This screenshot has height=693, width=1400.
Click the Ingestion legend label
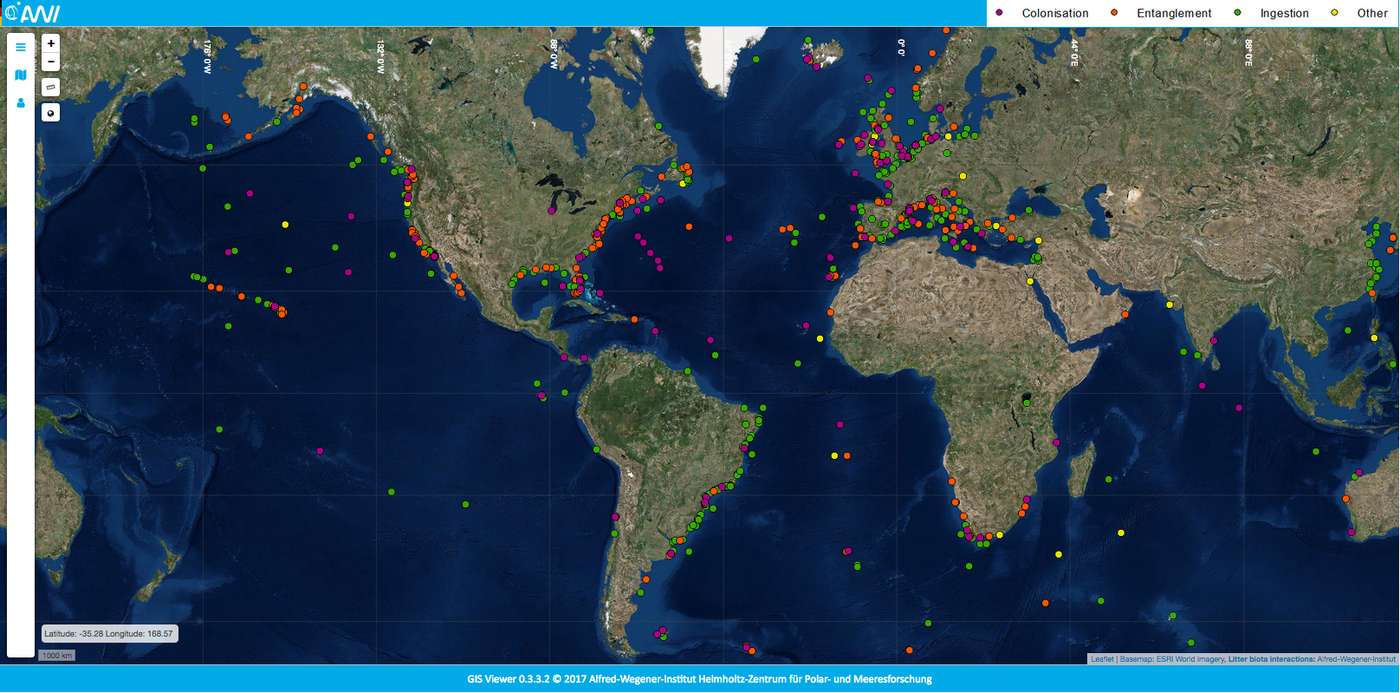point(1284,13)
